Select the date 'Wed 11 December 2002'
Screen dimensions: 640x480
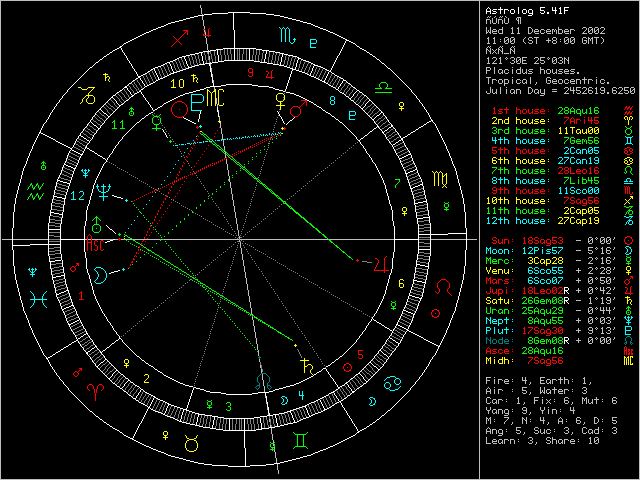(x=545, y=31)
